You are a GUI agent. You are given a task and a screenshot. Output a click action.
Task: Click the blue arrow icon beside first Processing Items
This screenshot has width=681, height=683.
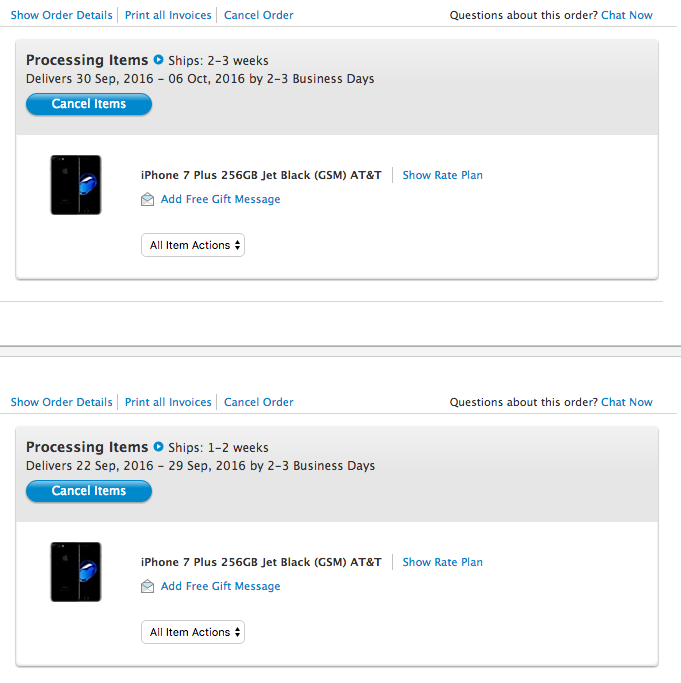pyautogui.click(x=159, y=60)
